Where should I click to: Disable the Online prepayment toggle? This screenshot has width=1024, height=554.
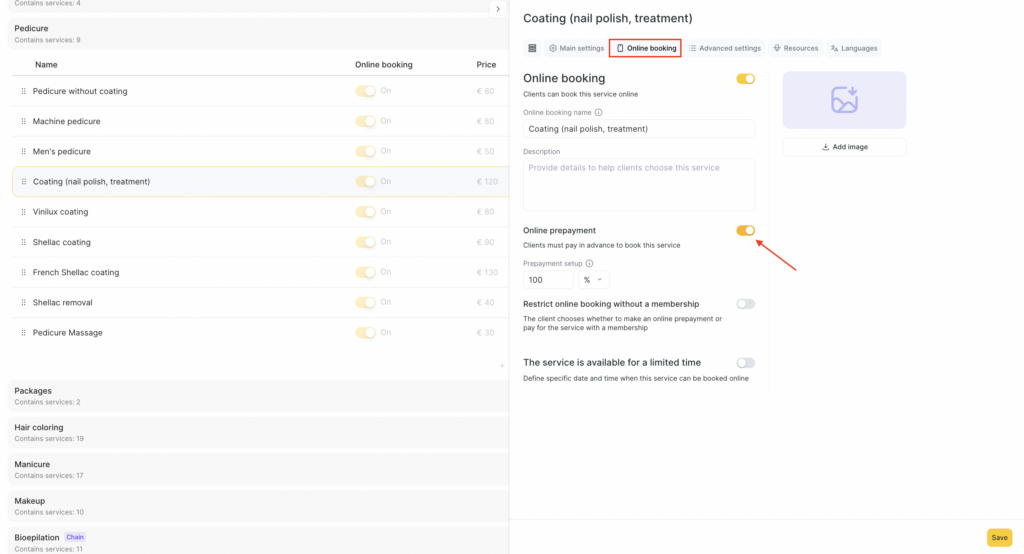(745, 231)
